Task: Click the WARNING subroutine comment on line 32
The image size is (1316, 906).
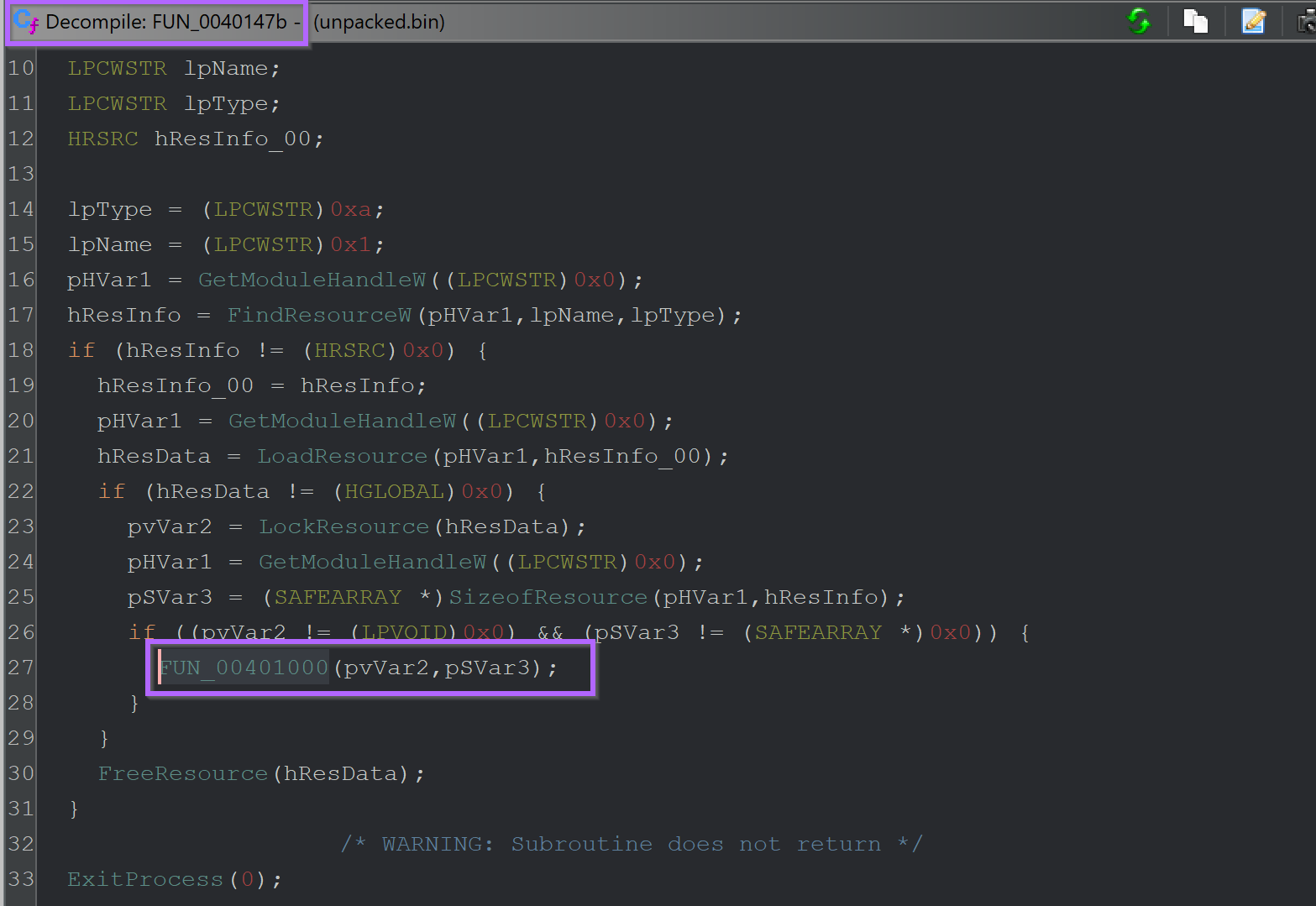Action: tap(632, 844)
